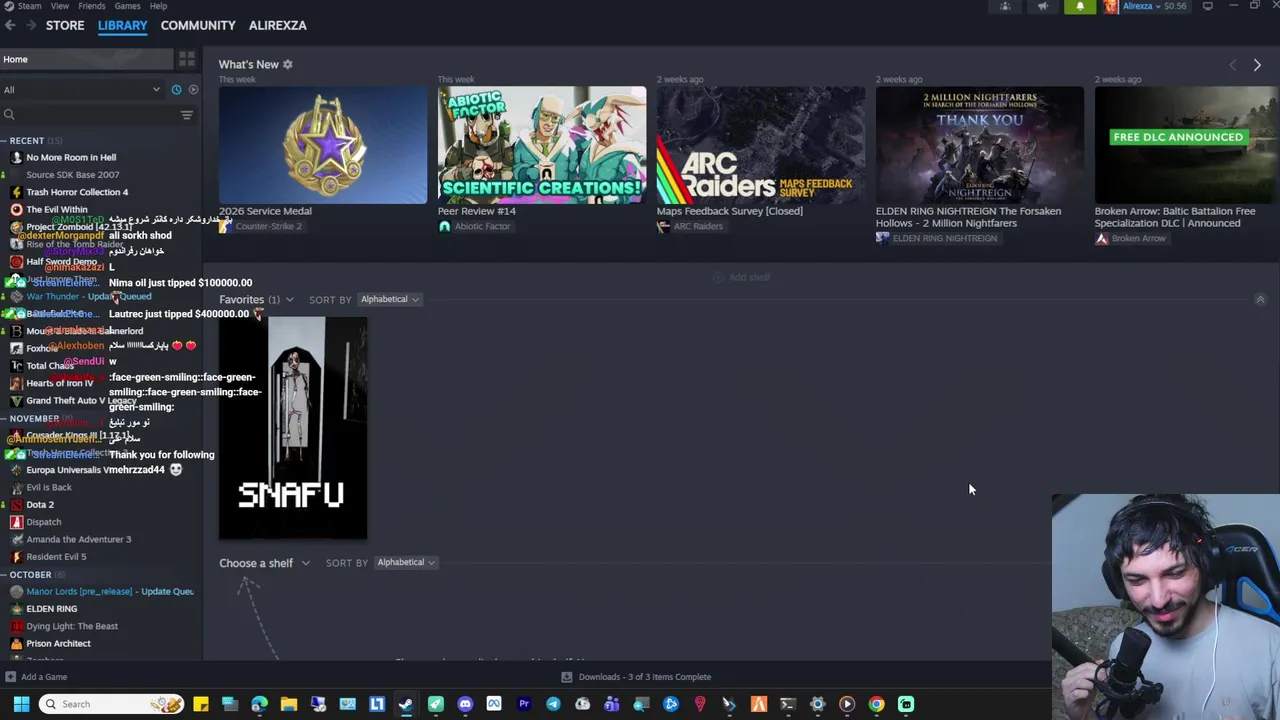Open the Downloads status icon
1280x720 pixels.
click(x=566, y=677)
